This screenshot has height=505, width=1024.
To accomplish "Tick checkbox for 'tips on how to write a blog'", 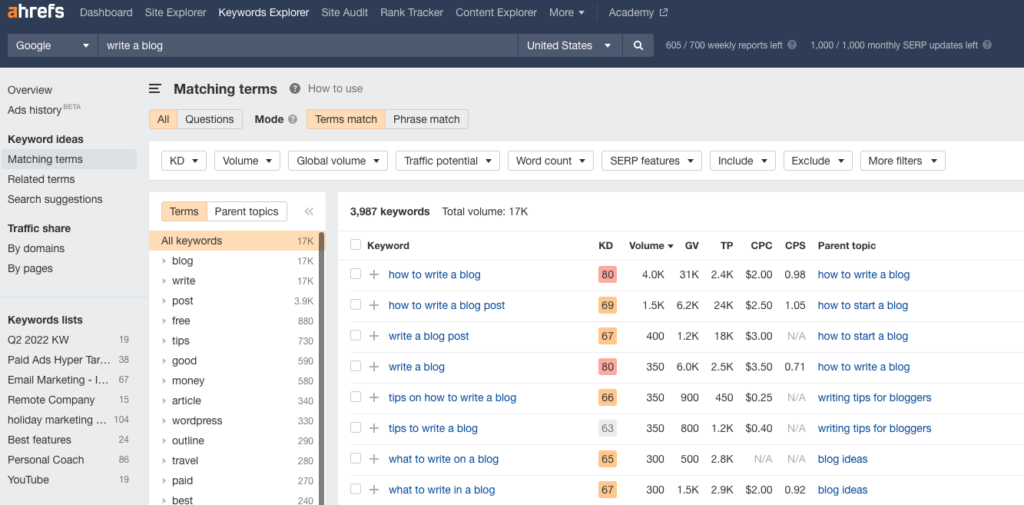I will [355, 397].
